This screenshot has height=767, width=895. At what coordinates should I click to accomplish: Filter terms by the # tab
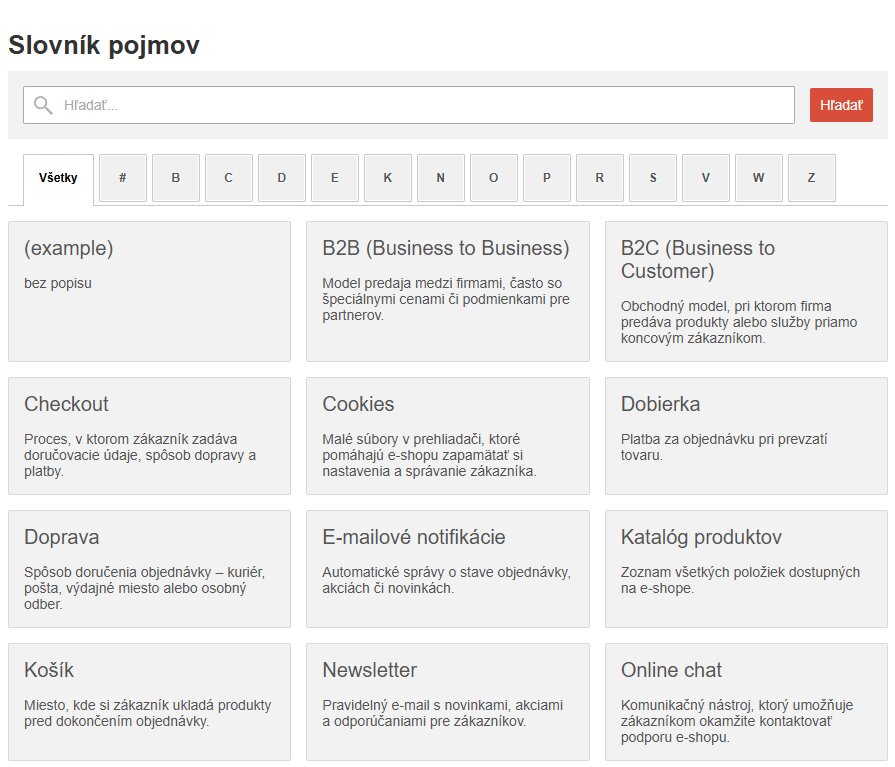123,178
